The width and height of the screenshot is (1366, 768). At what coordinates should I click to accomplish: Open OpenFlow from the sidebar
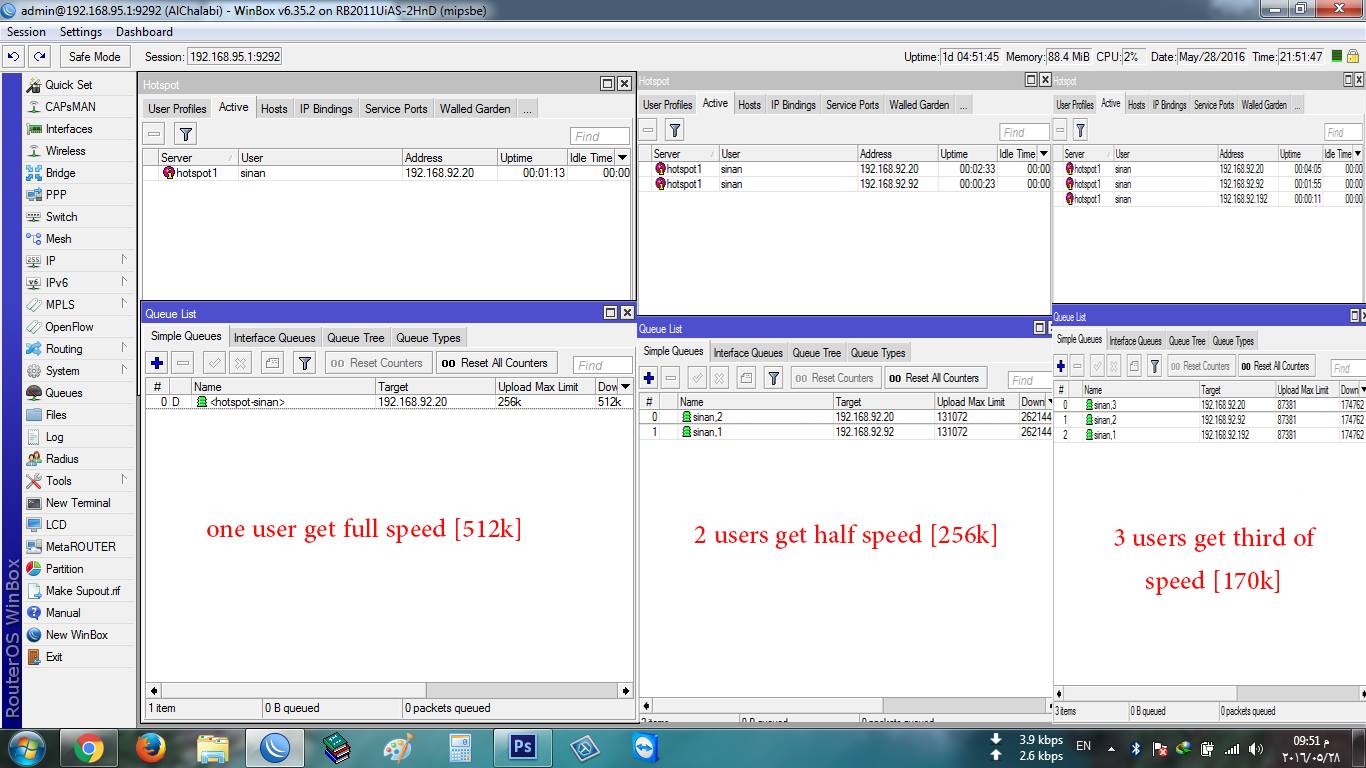pos(69,327)
